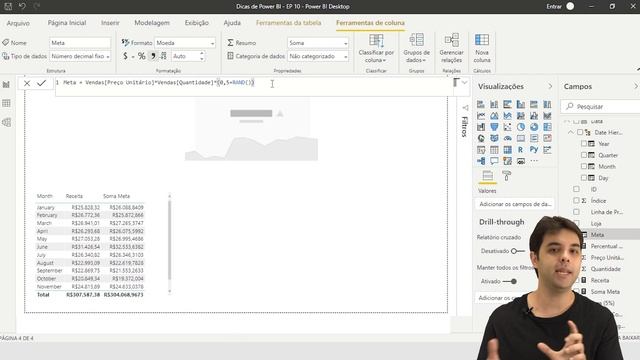Open the Arquivo tab
The image size is (640, 360).
pyautogui.click(x=18, y=23)
